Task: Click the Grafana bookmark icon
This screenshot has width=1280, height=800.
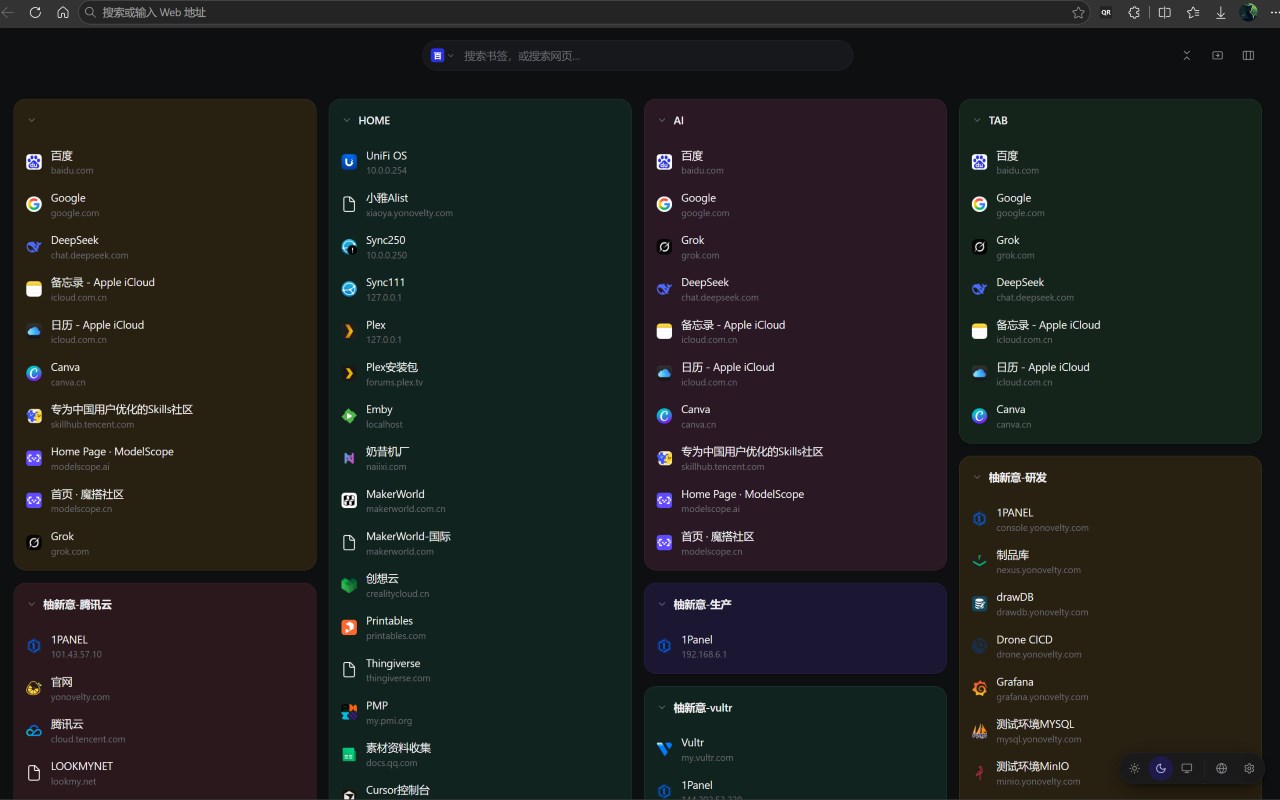Action: [979, 689]
